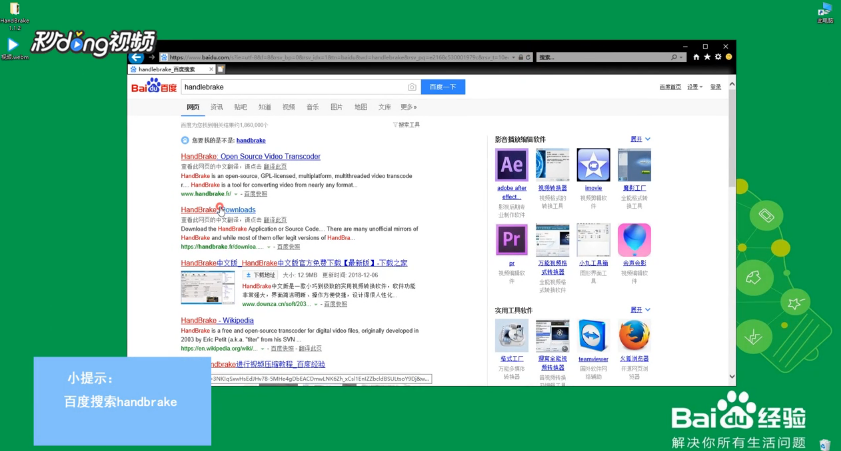Screen dimensions: 841x451
Task: Click the page scrollbar up arrow
Action: [x=732, y=85]
